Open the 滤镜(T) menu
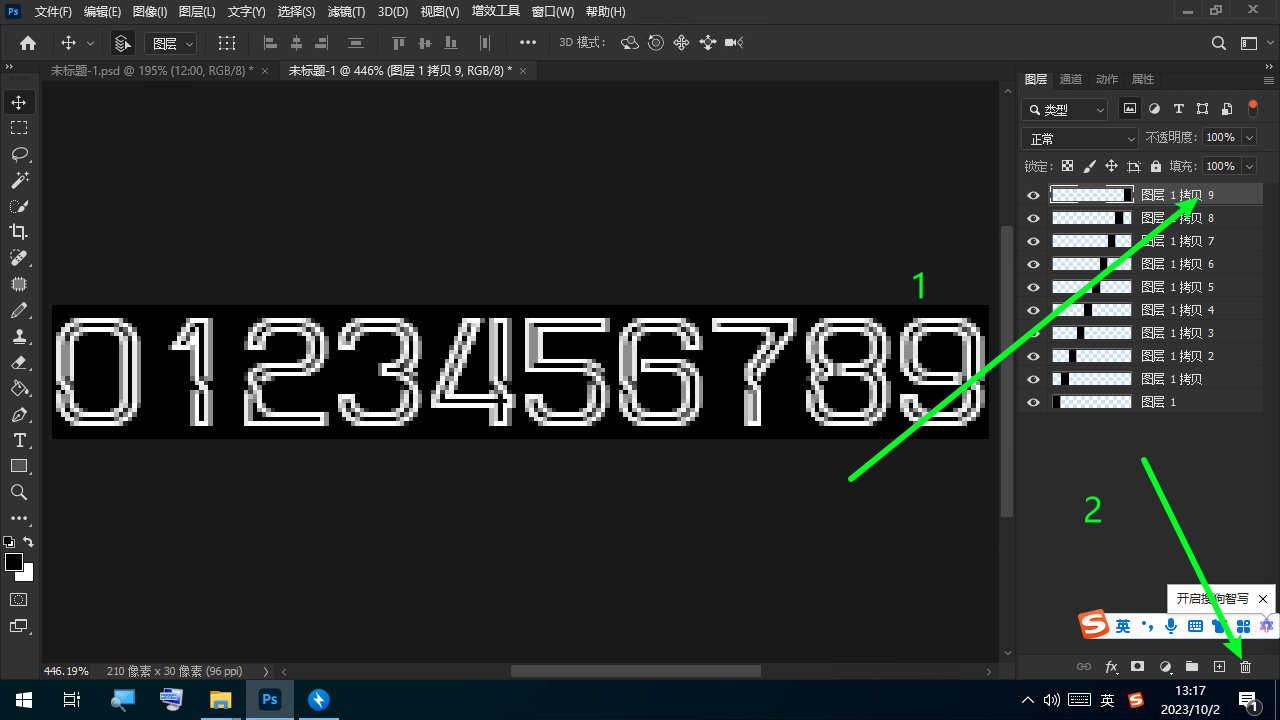 coord(346,12)
